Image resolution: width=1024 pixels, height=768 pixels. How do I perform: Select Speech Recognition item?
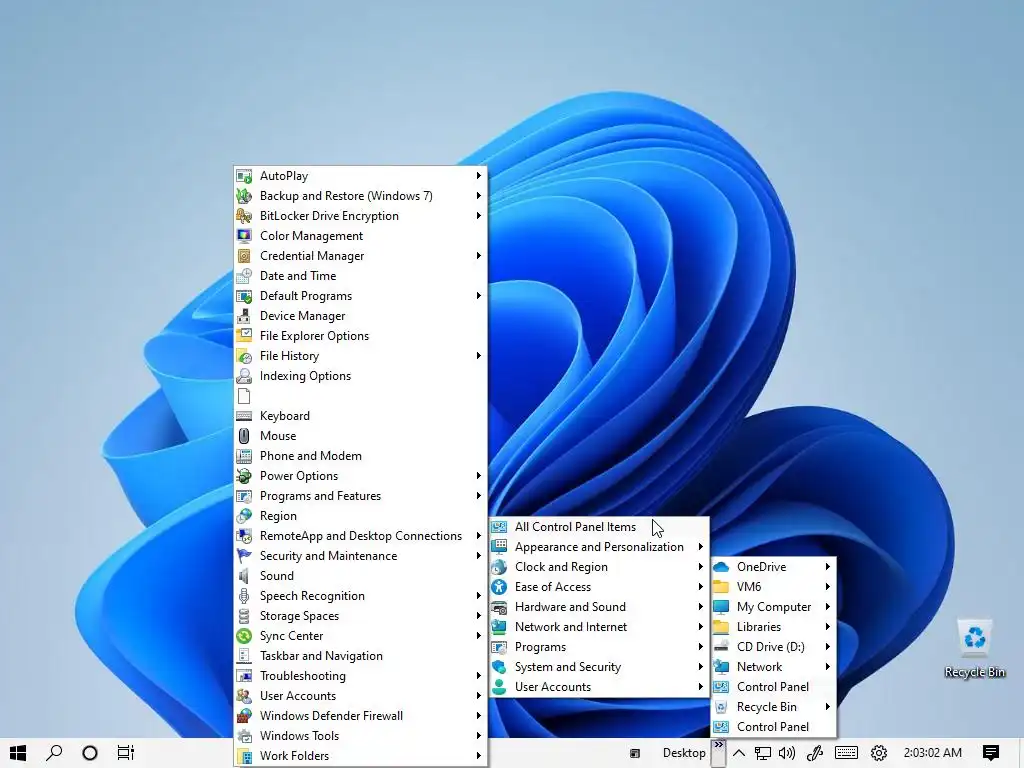click(x=360, y=596)
